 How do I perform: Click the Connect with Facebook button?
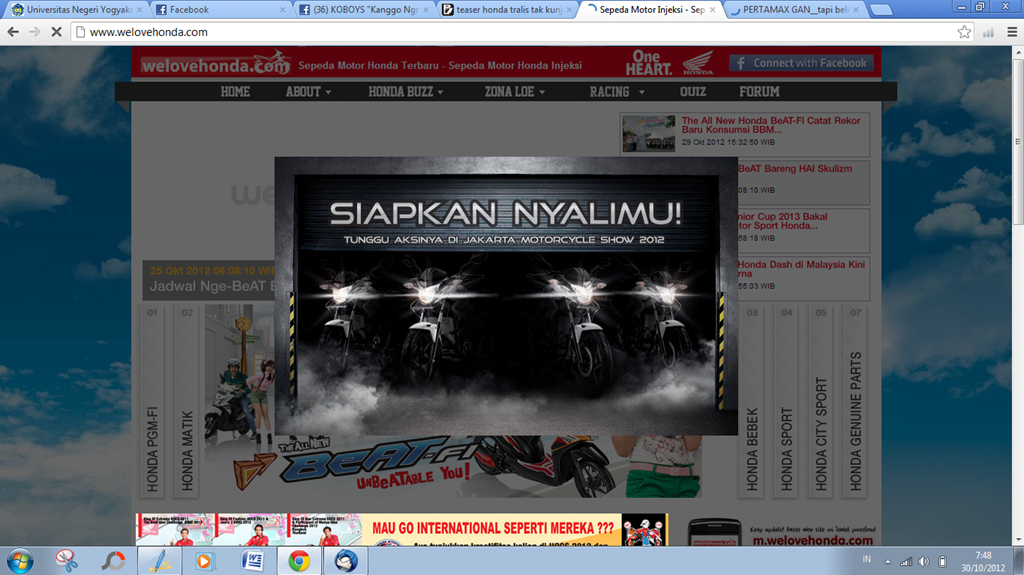click(x=801, y=63)
